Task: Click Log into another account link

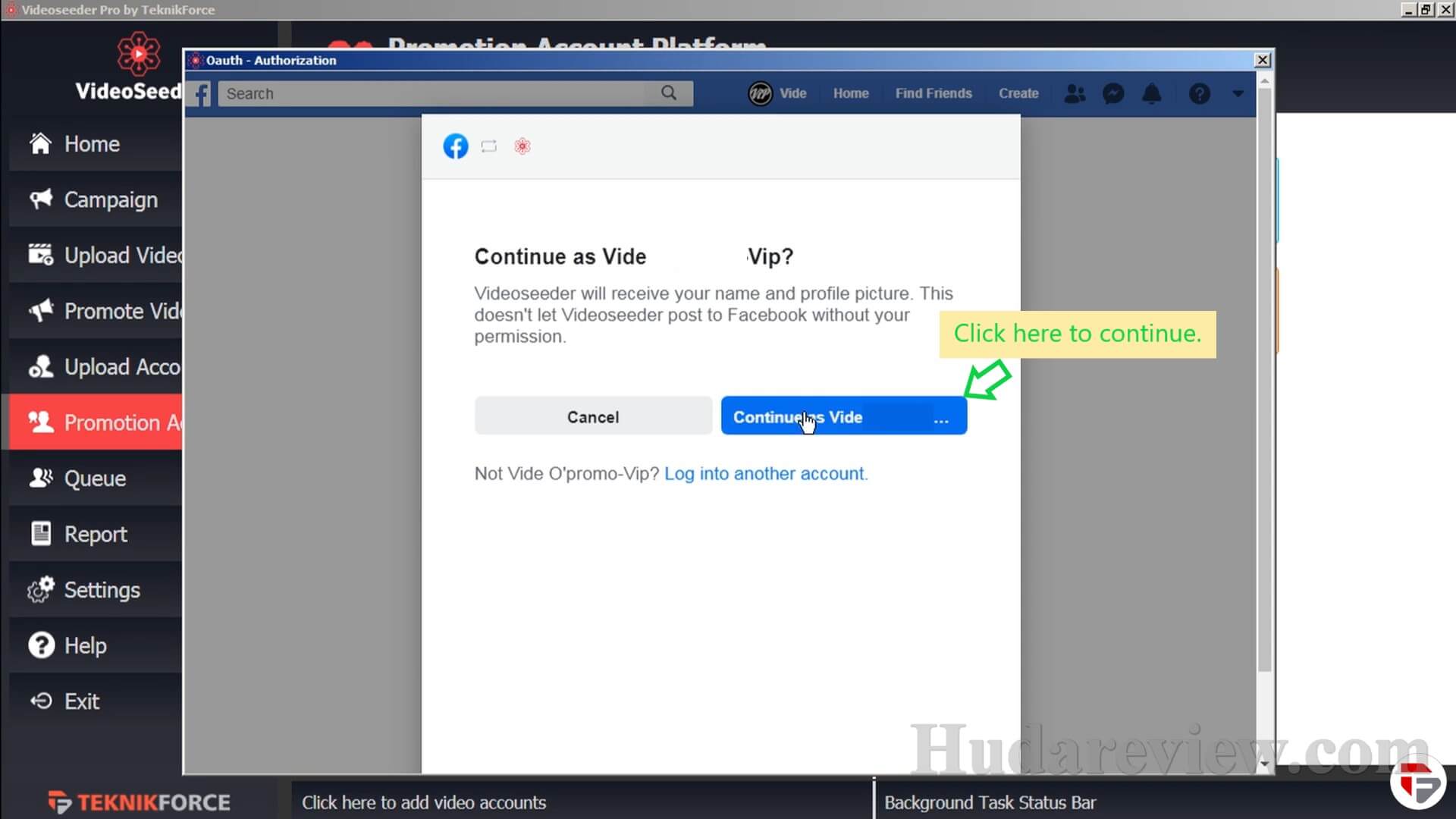Action: (x=766, y=474)
